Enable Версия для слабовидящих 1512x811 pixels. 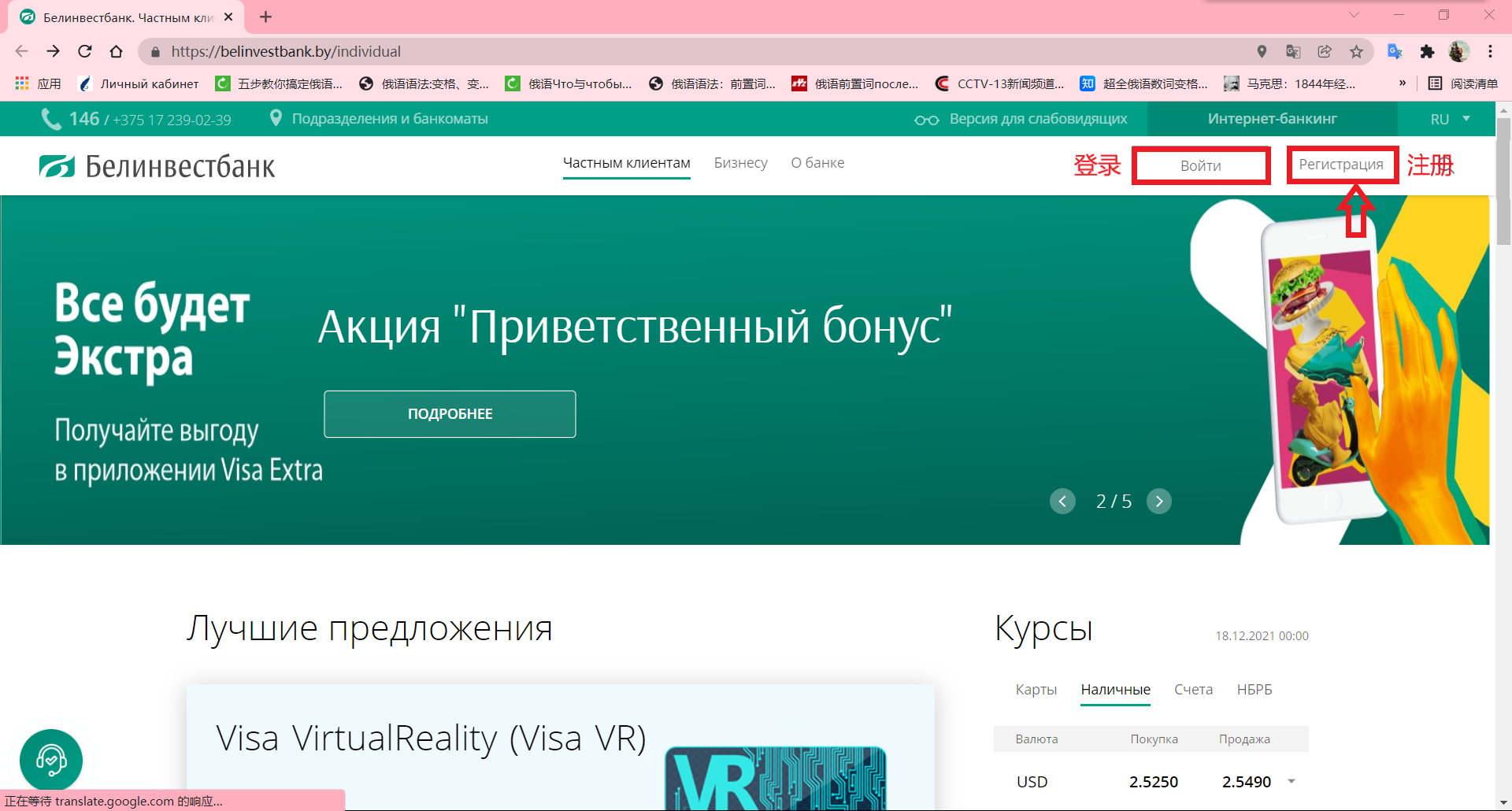[1021, 119]
